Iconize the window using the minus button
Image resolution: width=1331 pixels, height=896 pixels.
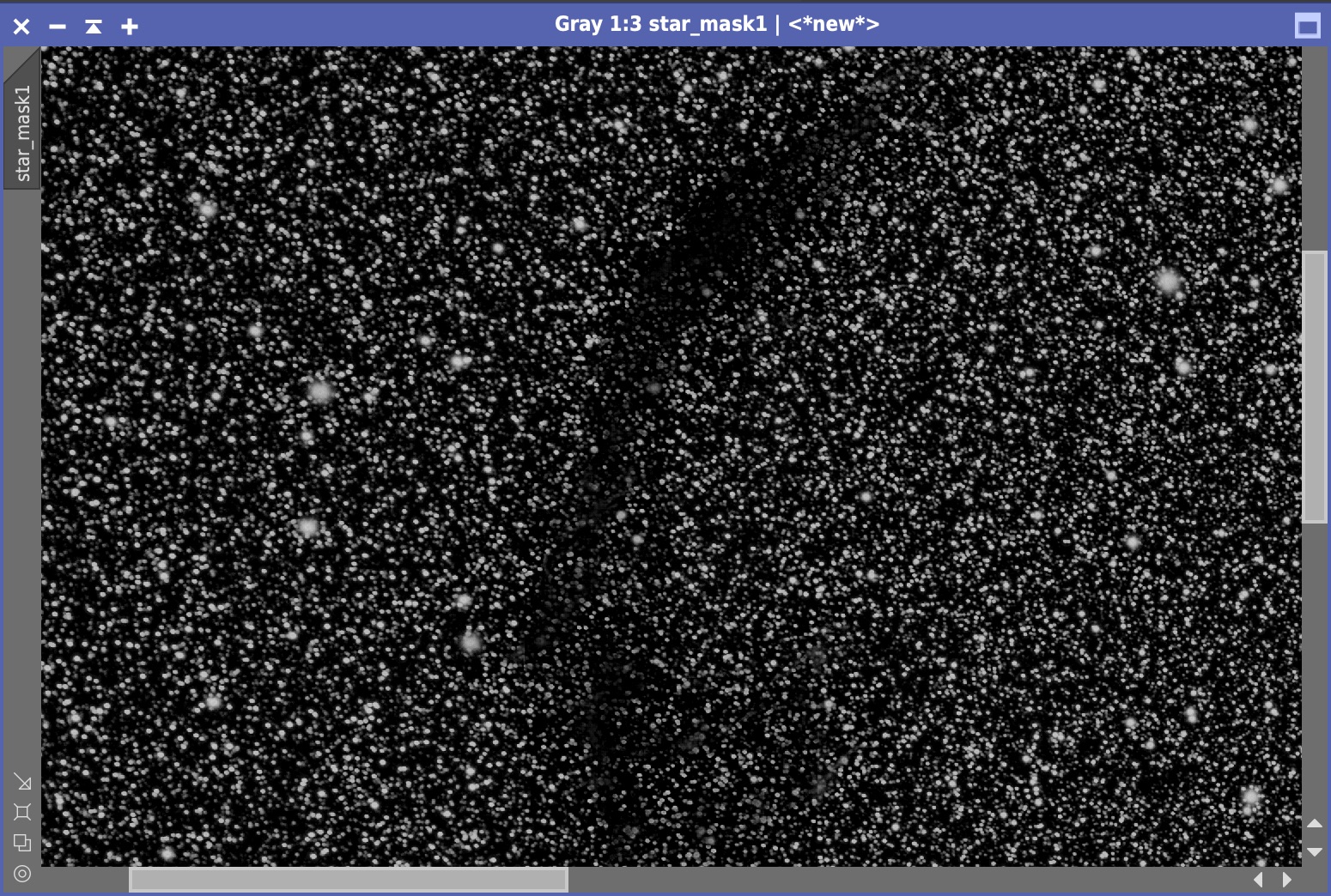tap(58, 27)
